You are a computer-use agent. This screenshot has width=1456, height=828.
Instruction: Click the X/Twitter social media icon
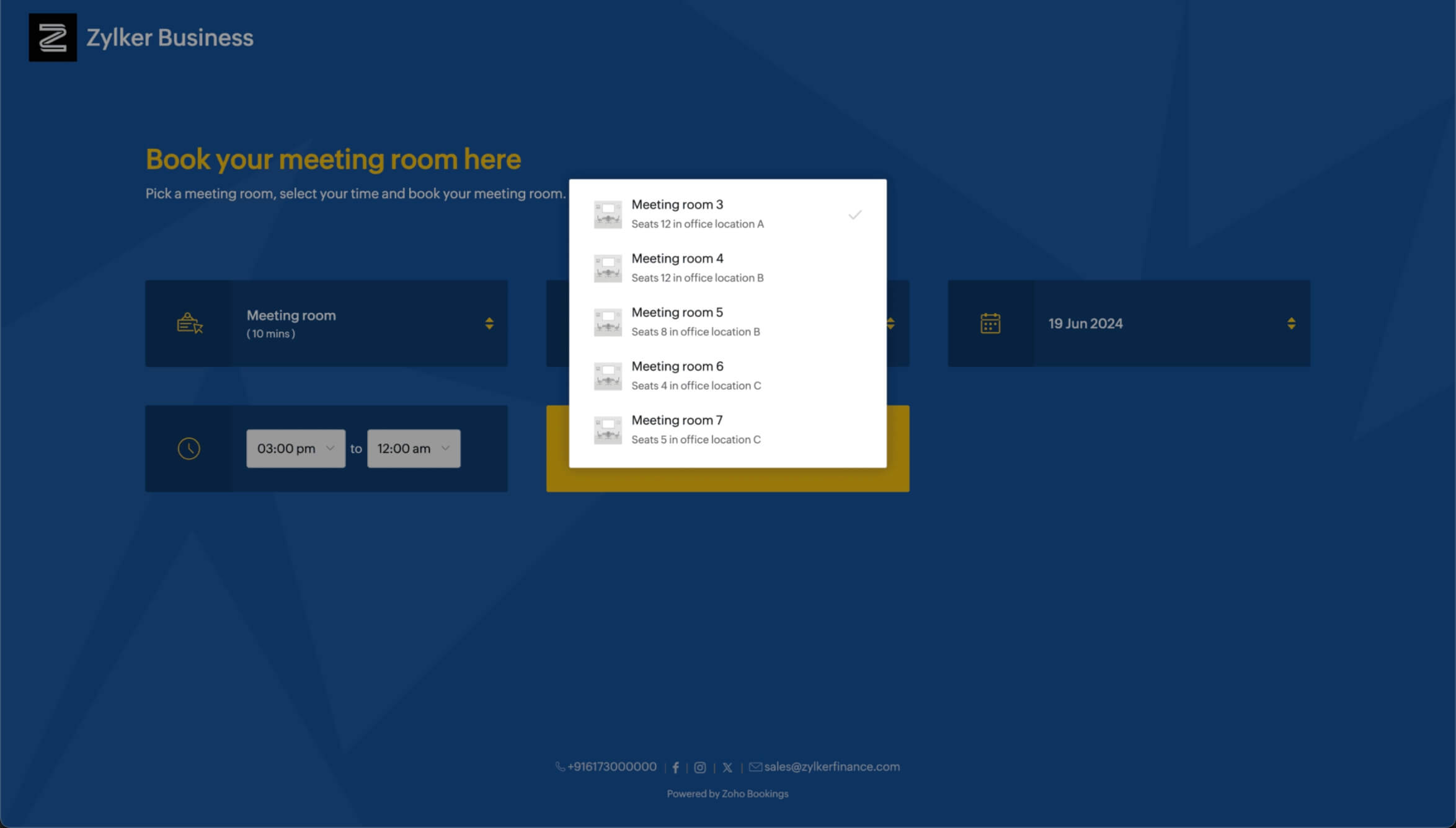click(x=728, y=767)
